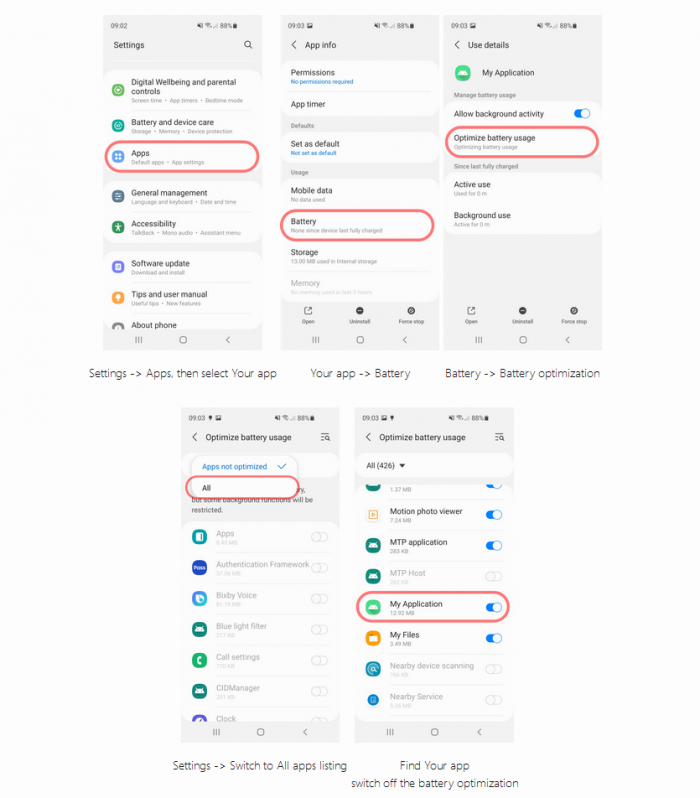Screen dimensions: 700x798
Task: Toggle the Call settings switch
Action: [x=320, y=661]
